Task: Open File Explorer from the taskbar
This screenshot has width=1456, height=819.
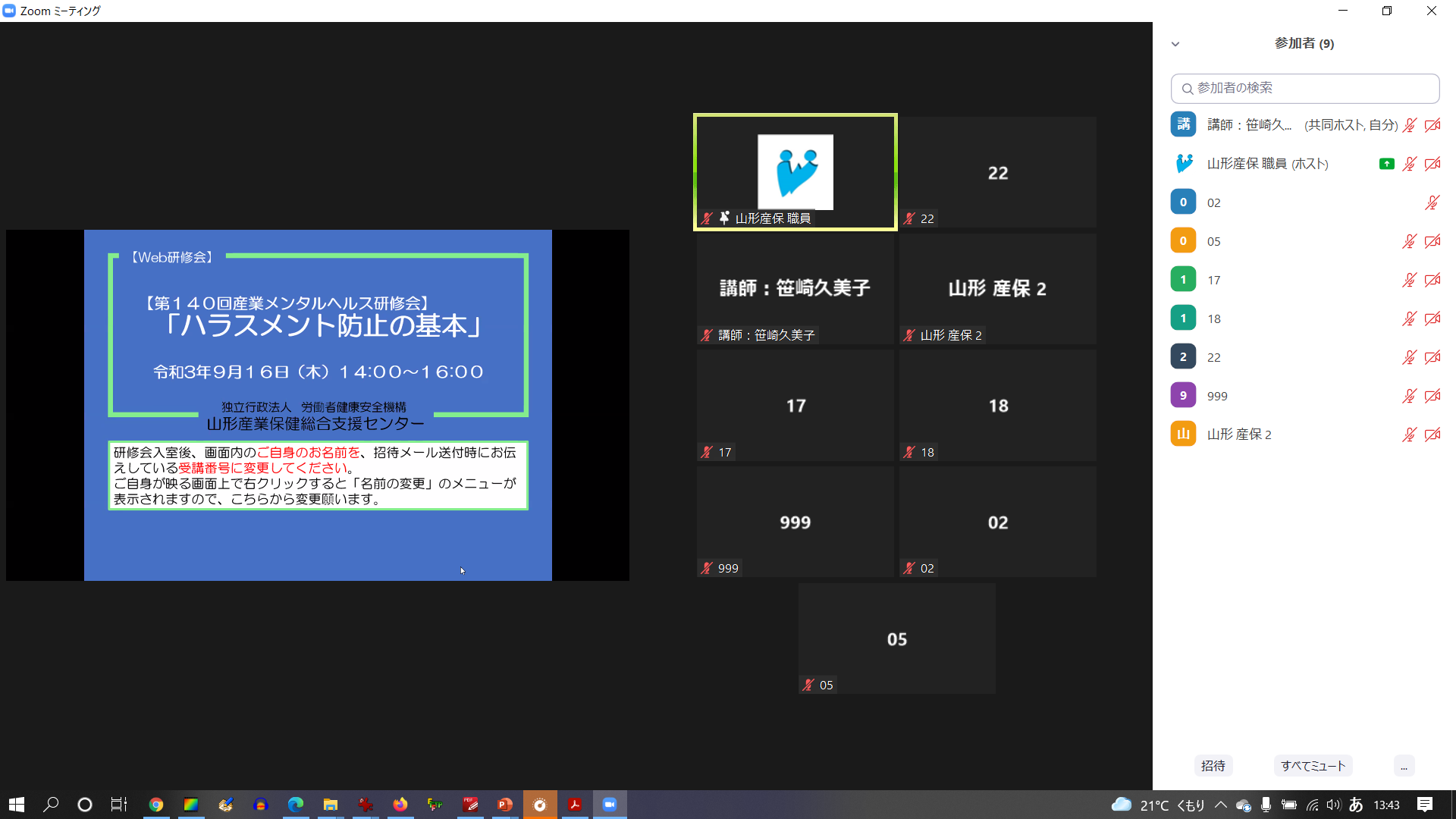Action: [x=331, y=805]
